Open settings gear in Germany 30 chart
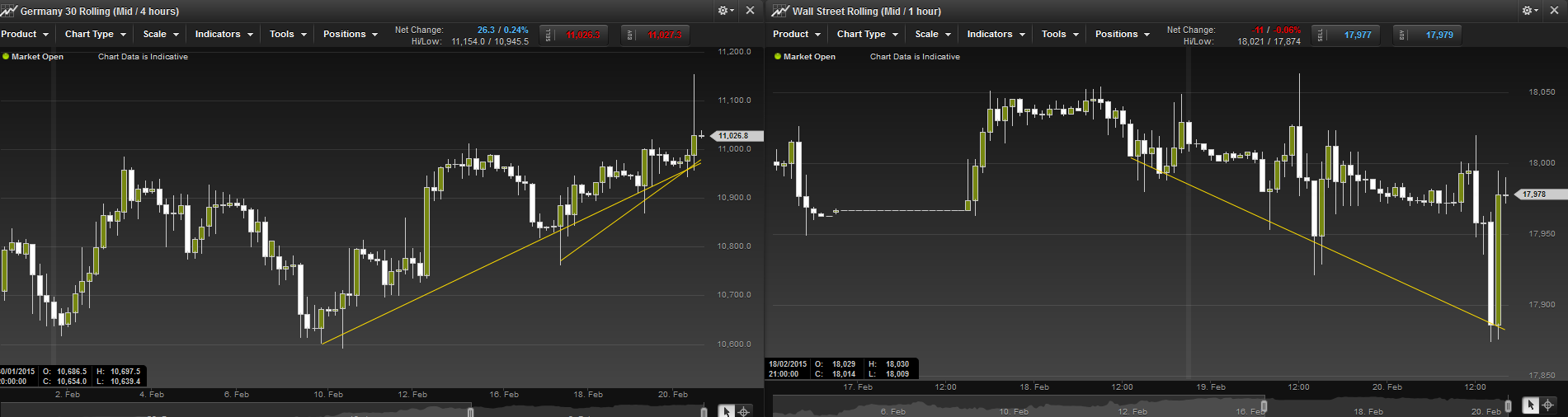The width and height of the screenshot is (1568, 417). [x=725, y=11]
